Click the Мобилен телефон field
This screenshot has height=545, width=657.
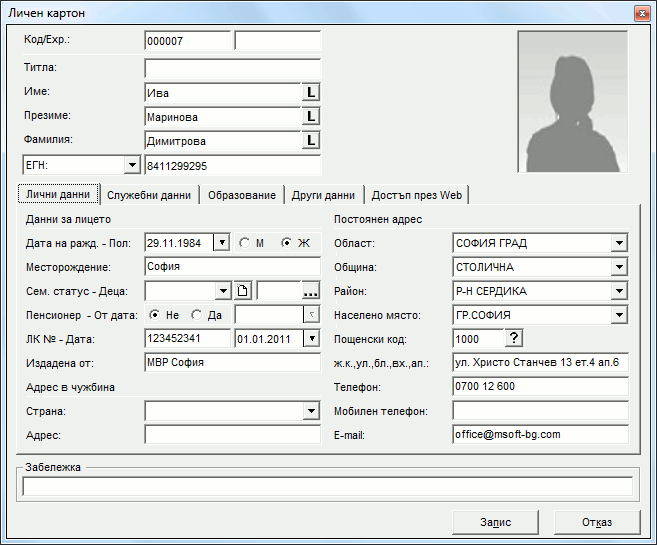(x=541, y=411)
